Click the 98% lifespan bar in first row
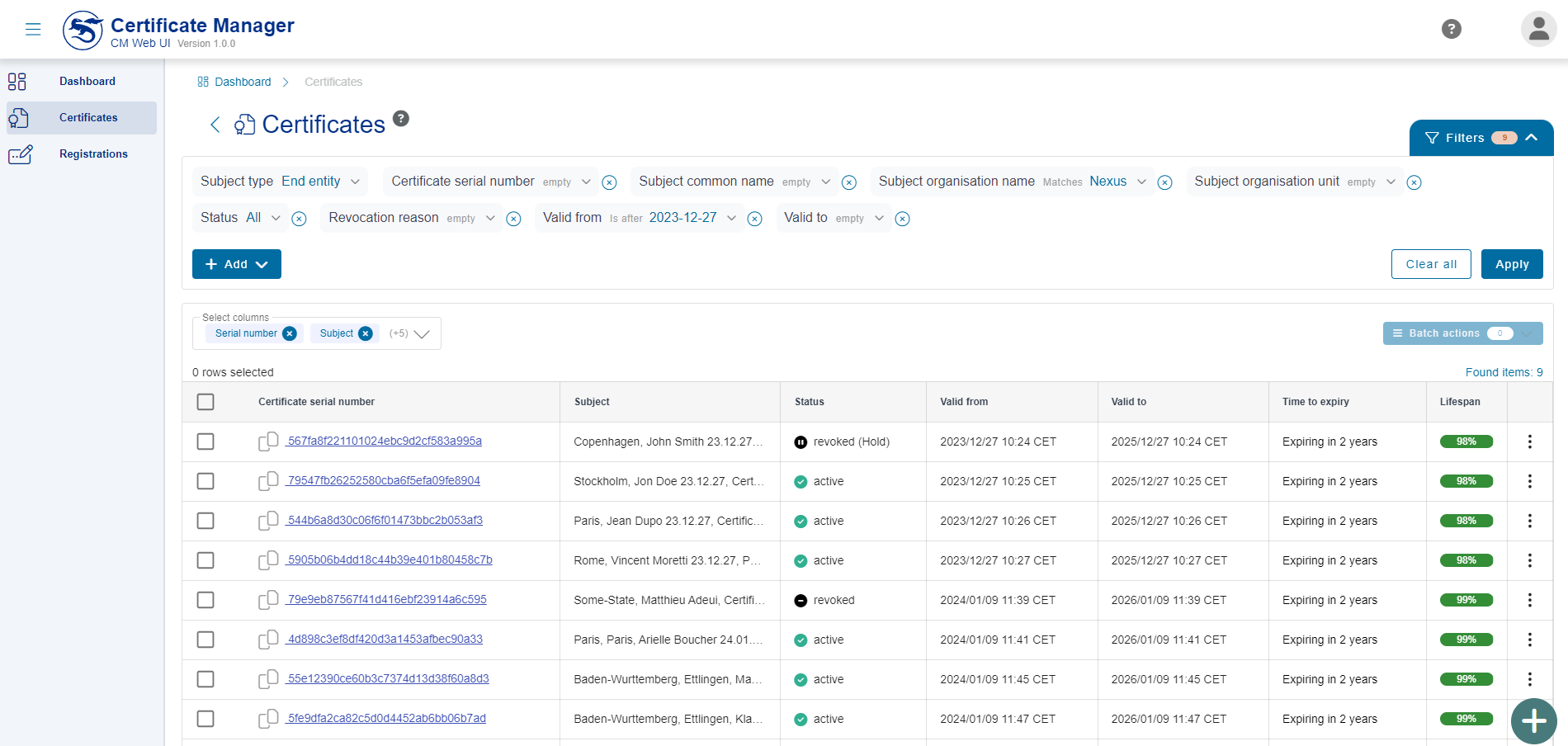The image size is (1568, 746). (1466, 441)
